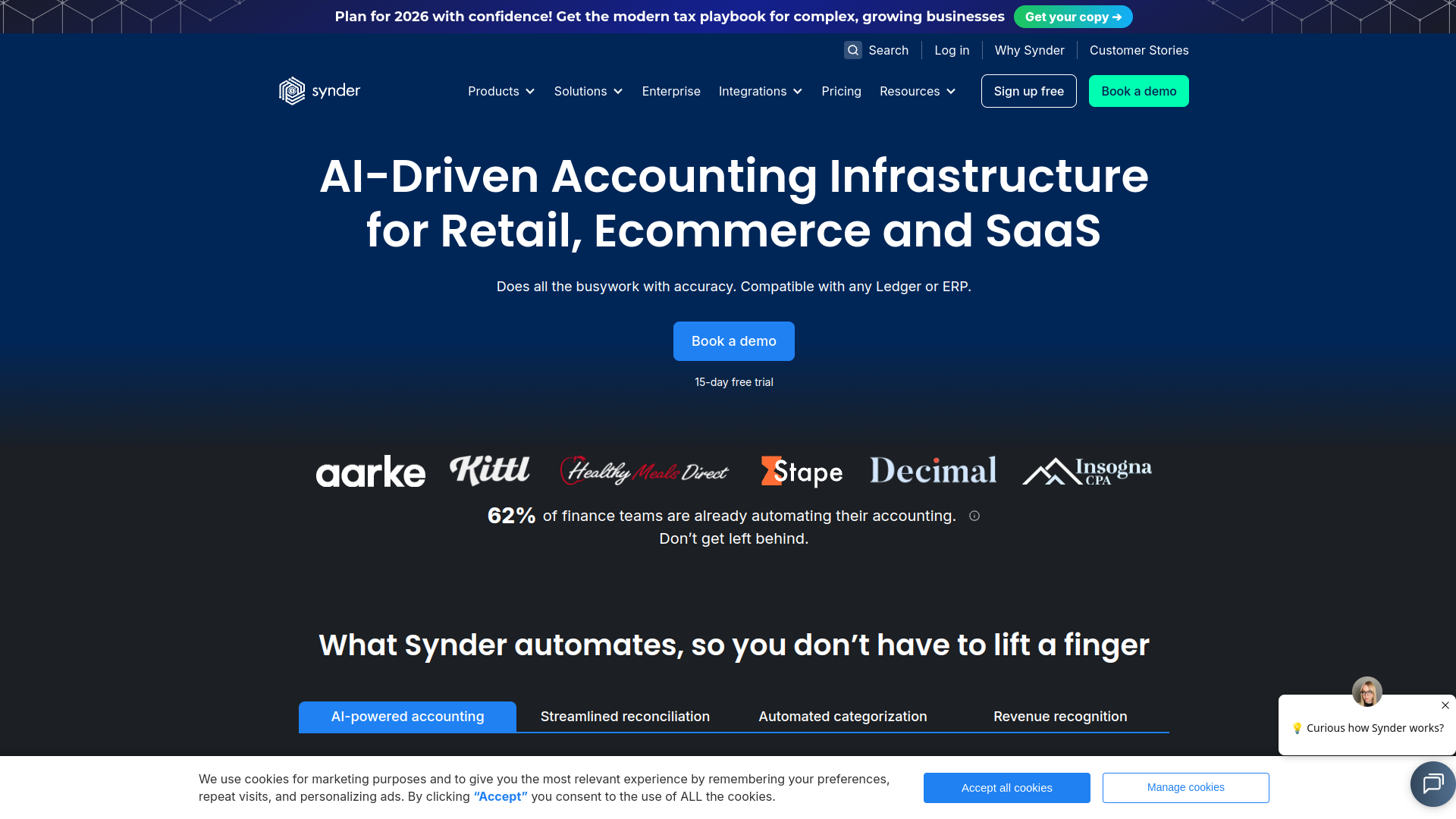The width and height of the screenshot is (1456, 819).
Task: Open Manage cookies options
Action: [x=1185, y=787]
